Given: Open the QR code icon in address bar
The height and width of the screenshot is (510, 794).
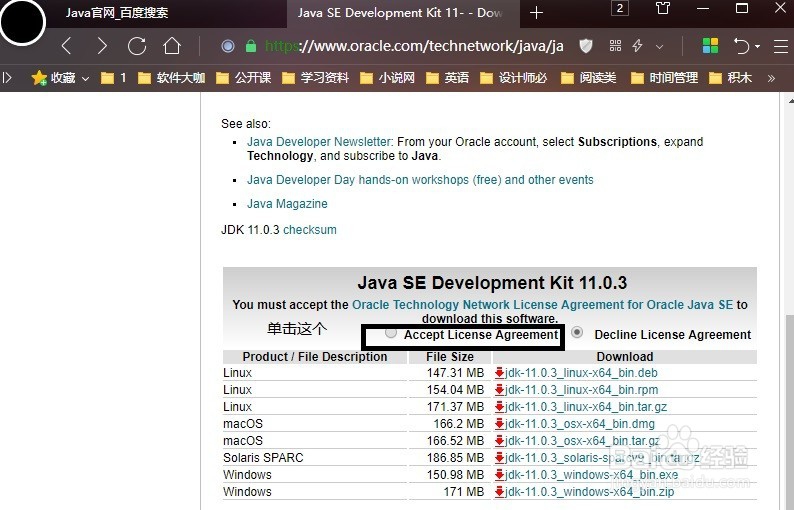Looking at the screenshot, I should point(615,46).
